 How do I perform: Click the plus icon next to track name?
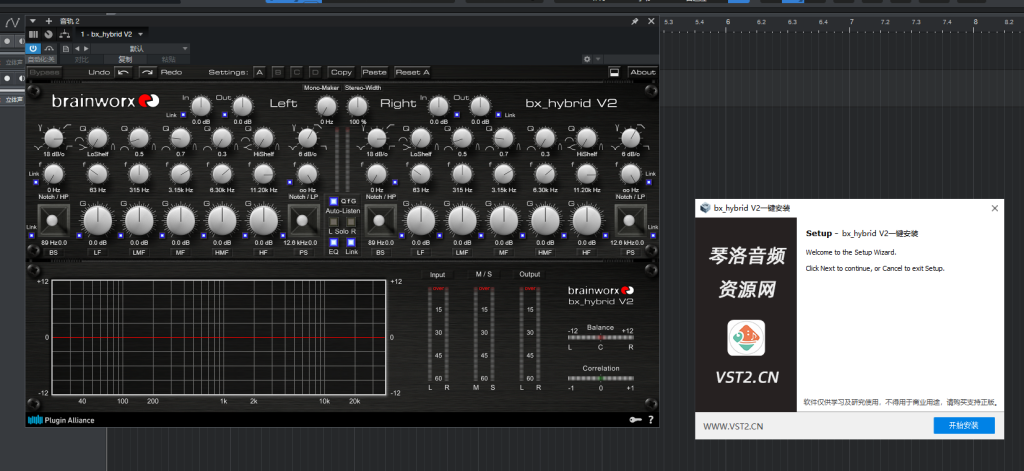point(48,22)
